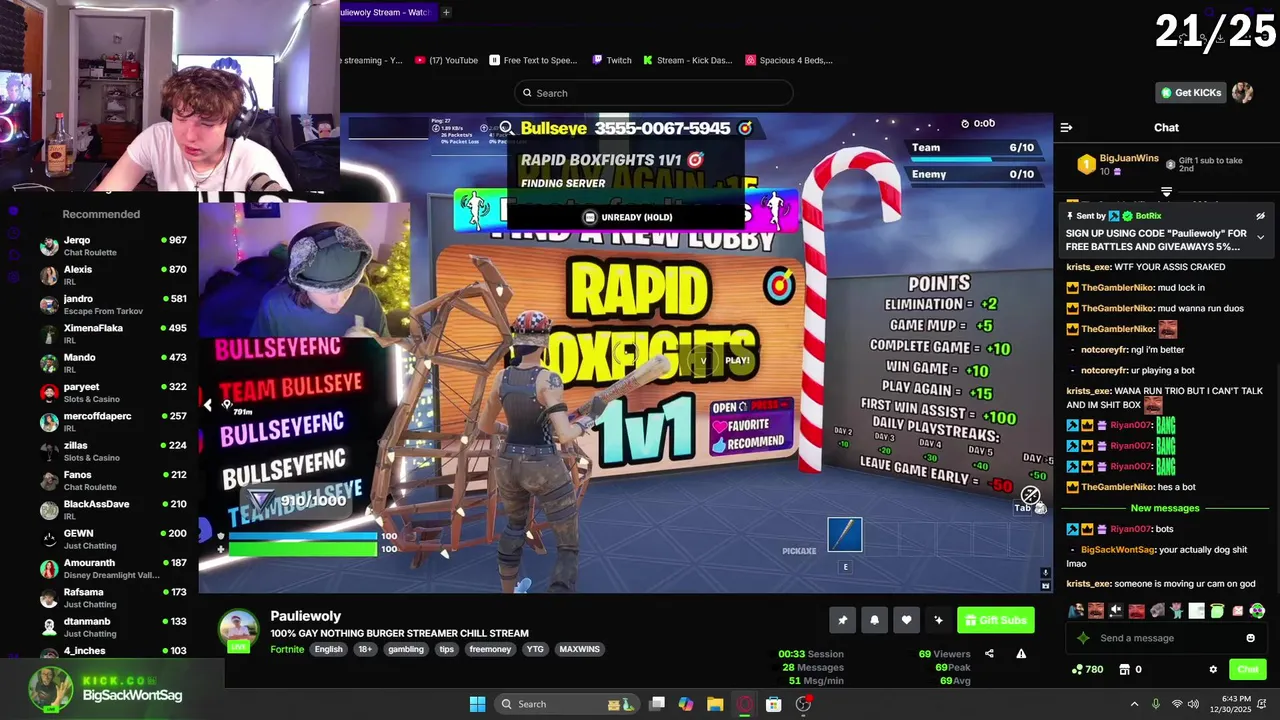
Task: Open recommended channel Alexis
Action: click(113, 275)
